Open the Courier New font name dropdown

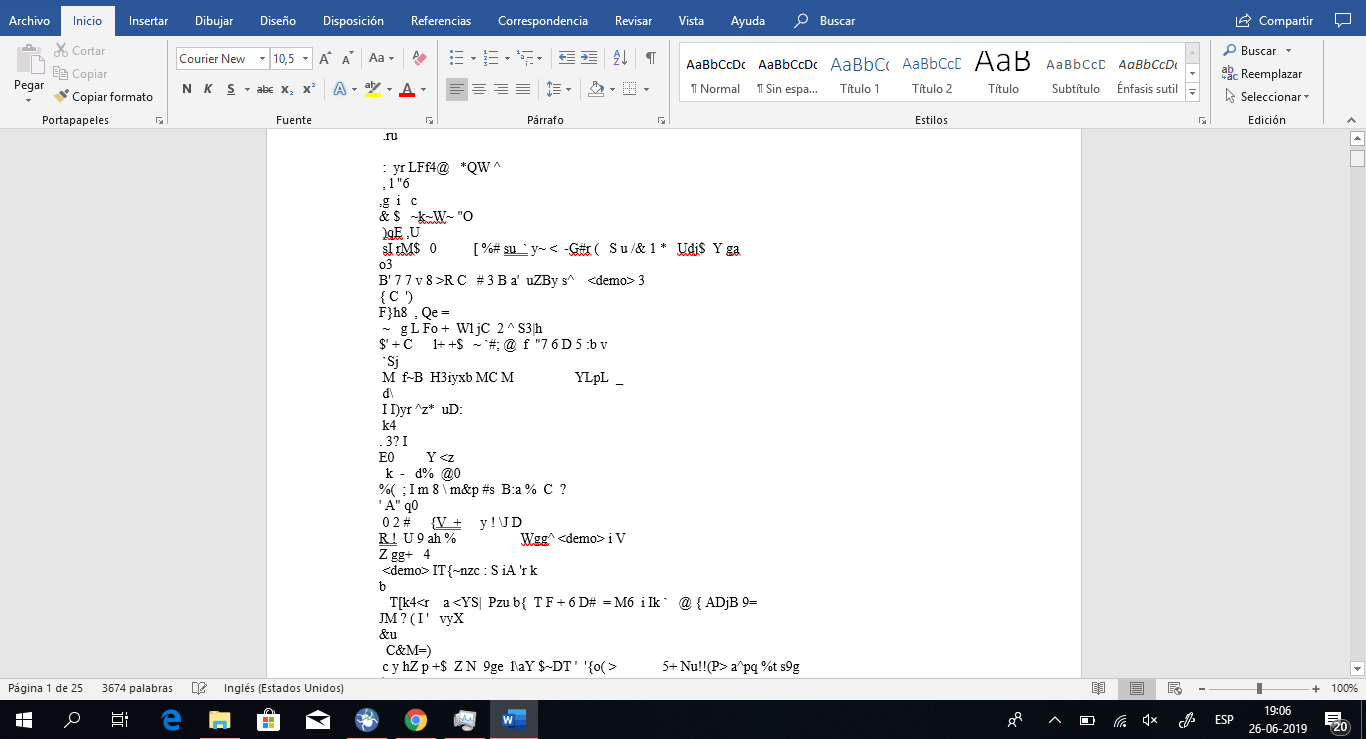262,59
